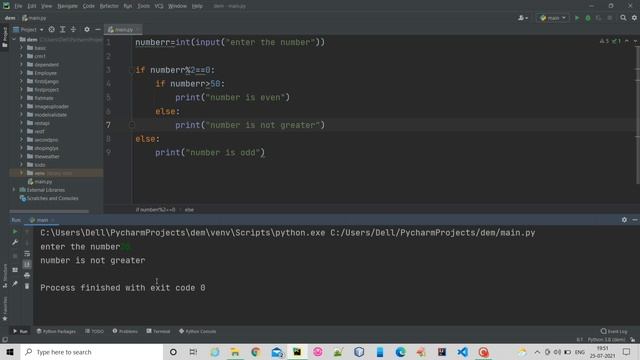Hide the Project panel with minus icon
Image resolution: width=640 pixels, height=360 pixels.
98,29
